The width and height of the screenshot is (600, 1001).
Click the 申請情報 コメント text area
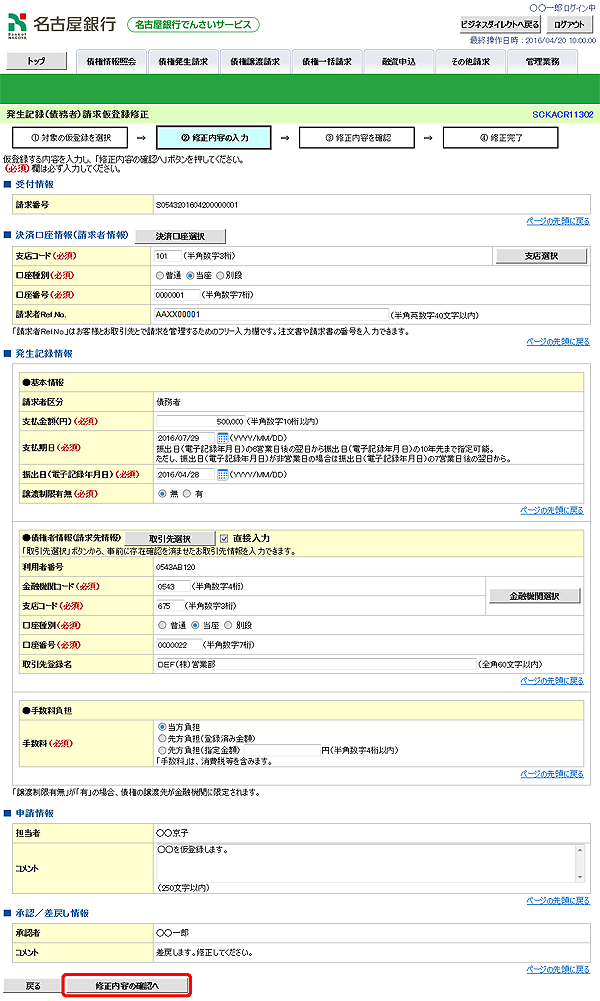[365, 863]
